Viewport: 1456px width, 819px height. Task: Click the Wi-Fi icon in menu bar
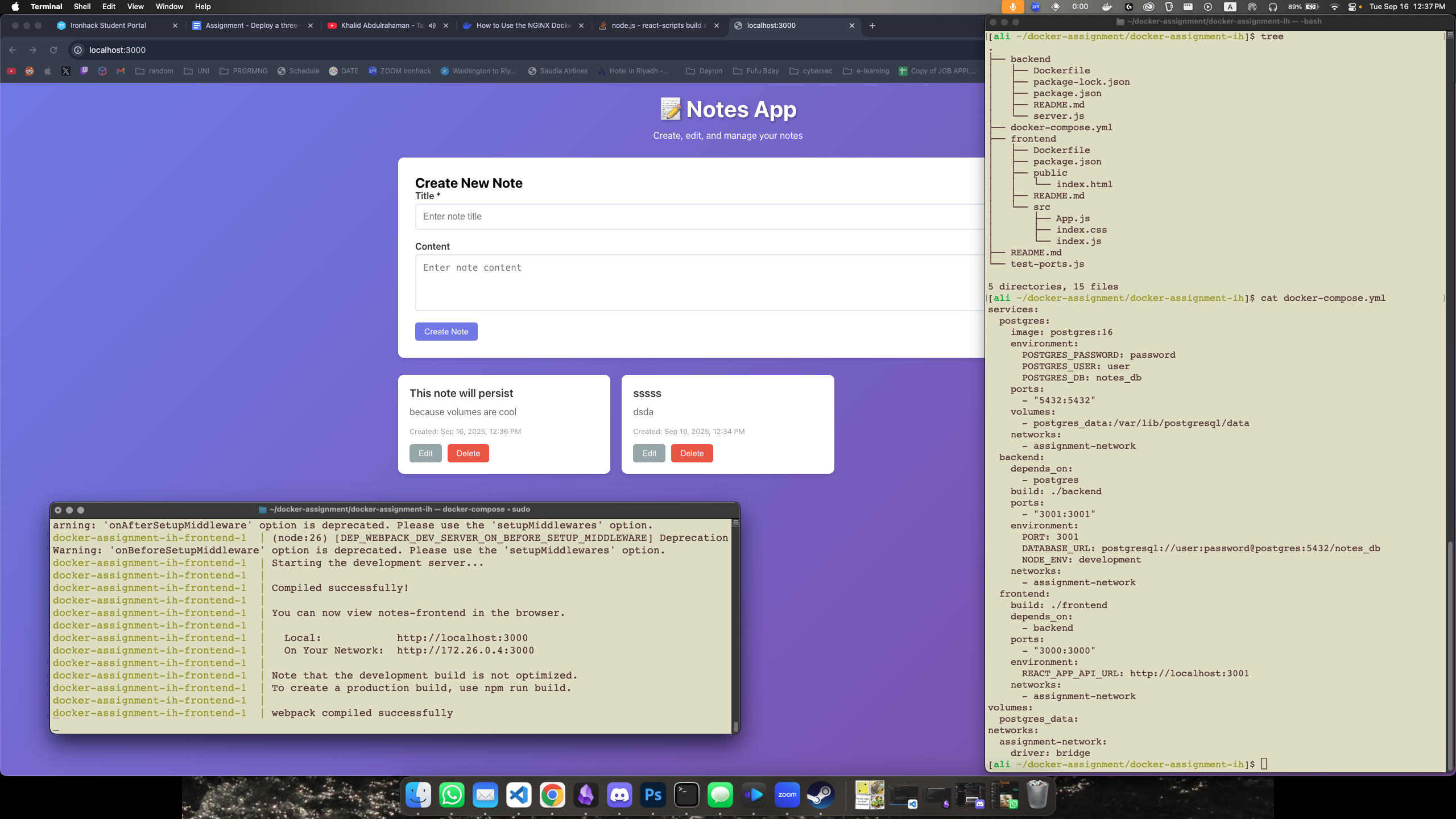tap(1334, 7)
